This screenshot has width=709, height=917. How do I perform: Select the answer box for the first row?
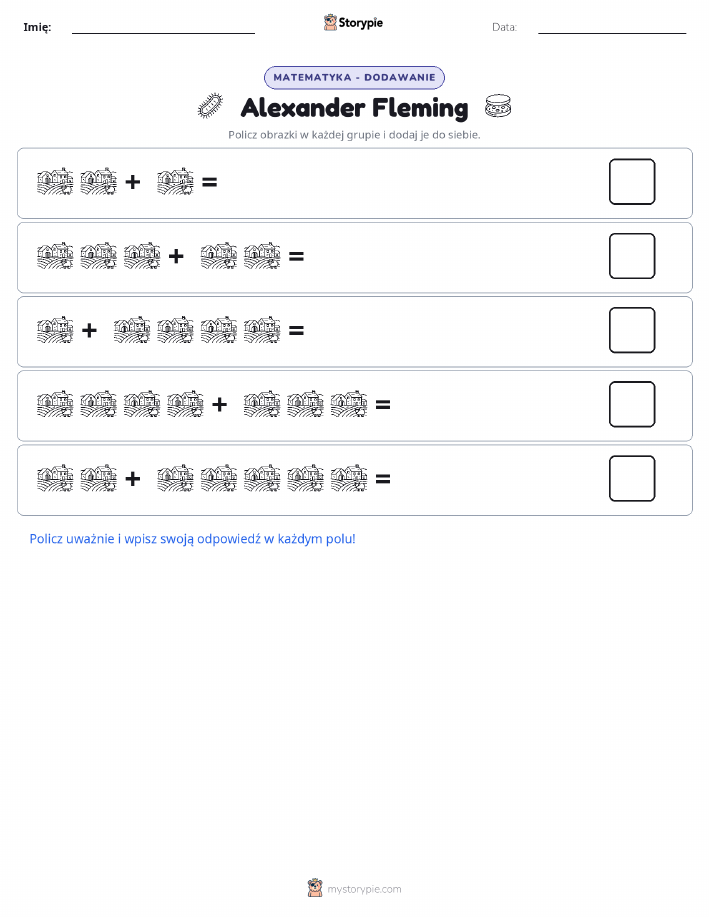(x=632, y=181)
